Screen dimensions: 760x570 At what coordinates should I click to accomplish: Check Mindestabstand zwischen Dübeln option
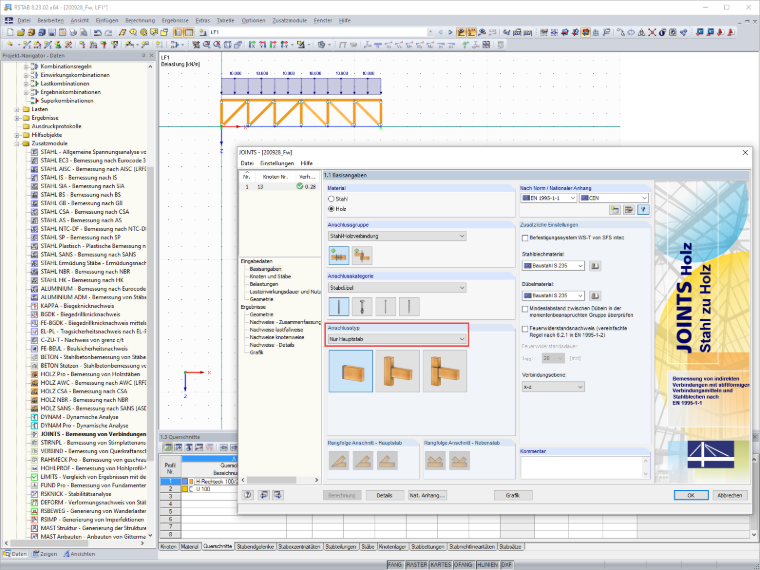click(x=525, y=308)
